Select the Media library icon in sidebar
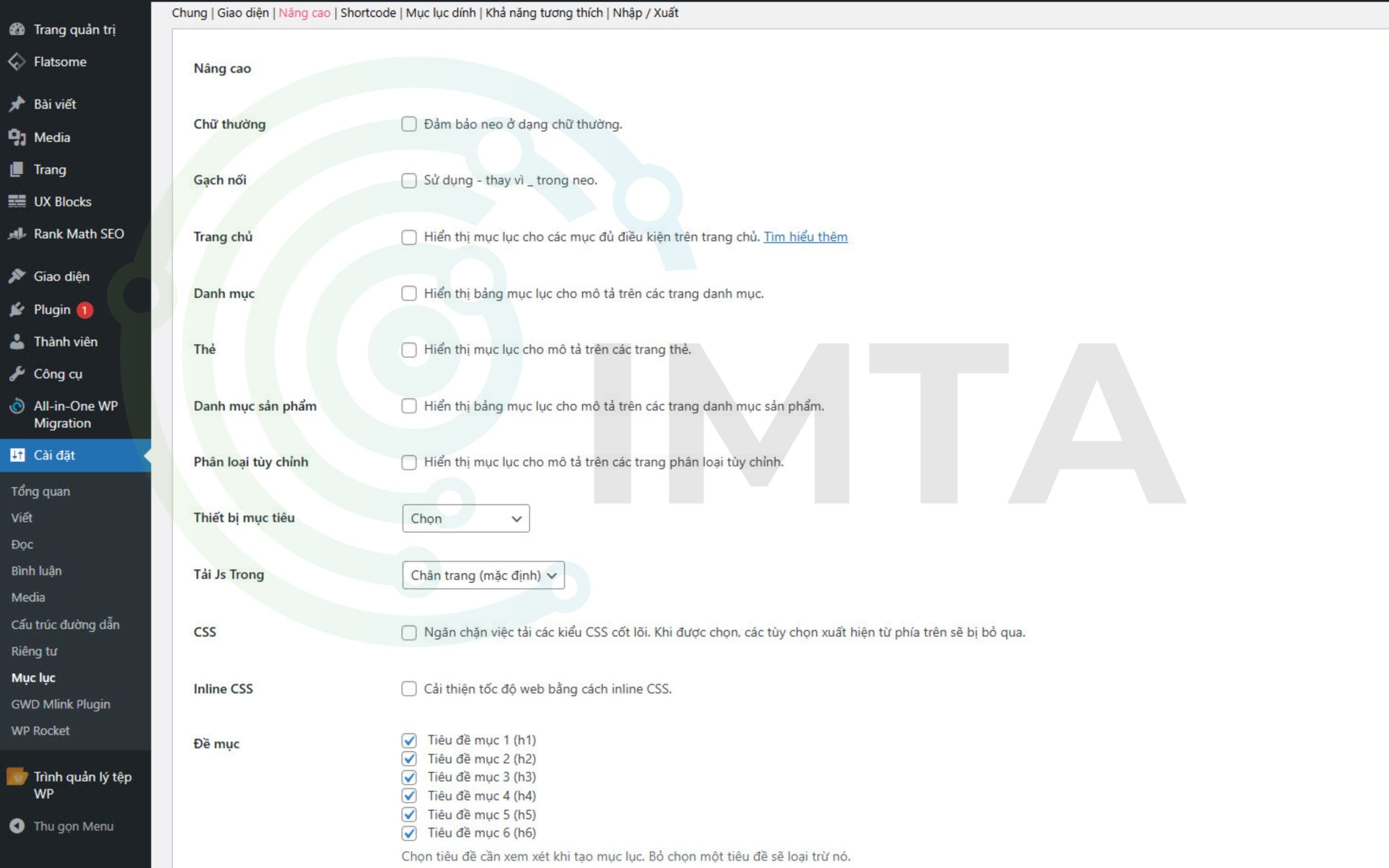 pos(18,137)
